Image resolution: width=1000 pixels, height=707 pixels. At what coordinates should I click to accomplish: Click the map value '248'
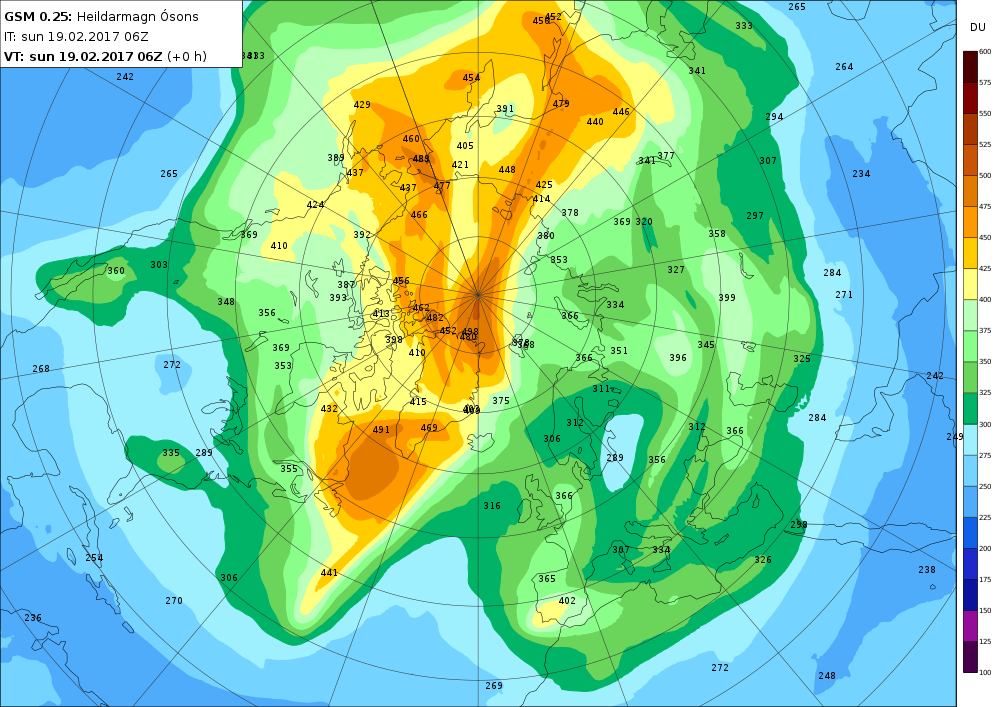click(x=827, y=676)
